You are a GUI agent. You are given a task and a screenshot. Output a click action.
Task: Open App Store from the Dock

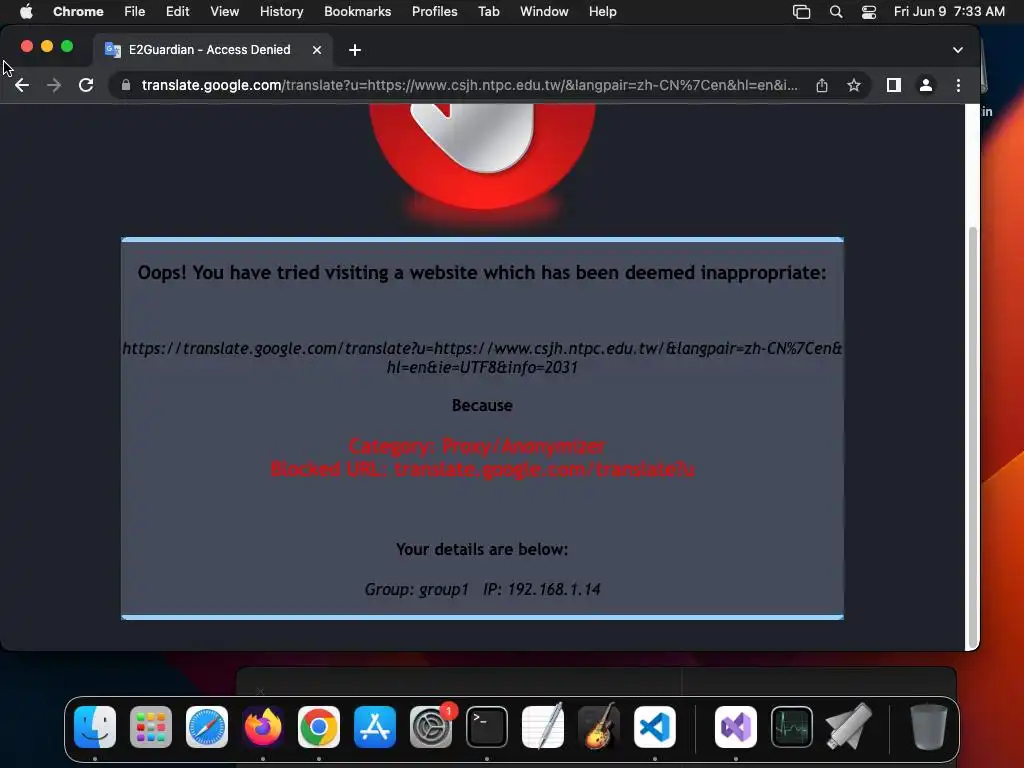(375, 727)
